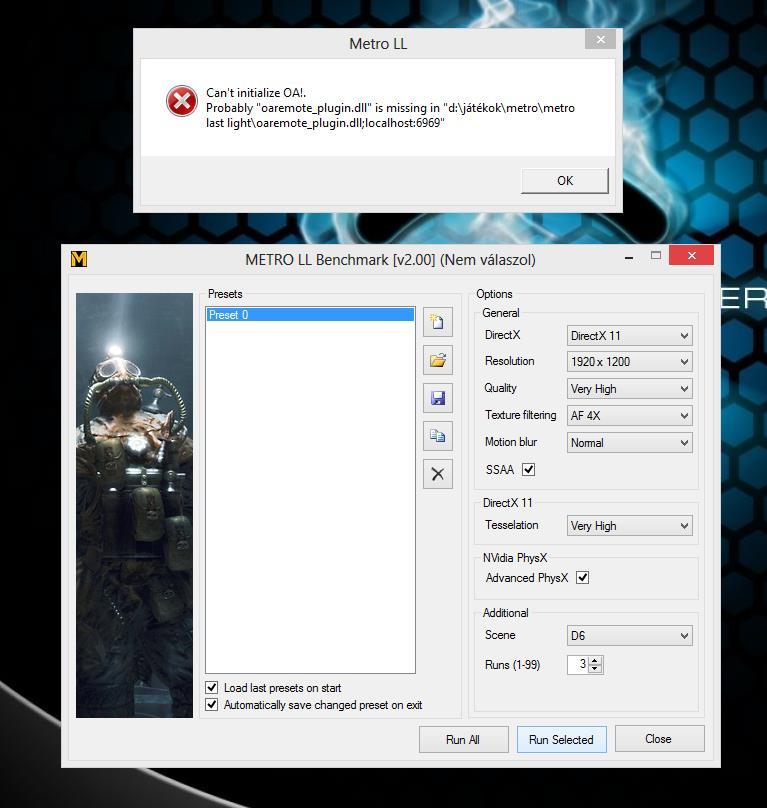Viewport: 767px width, 808px height.
Task: Click the red error icon in Metro LL dialog
Action: point(181,100)
